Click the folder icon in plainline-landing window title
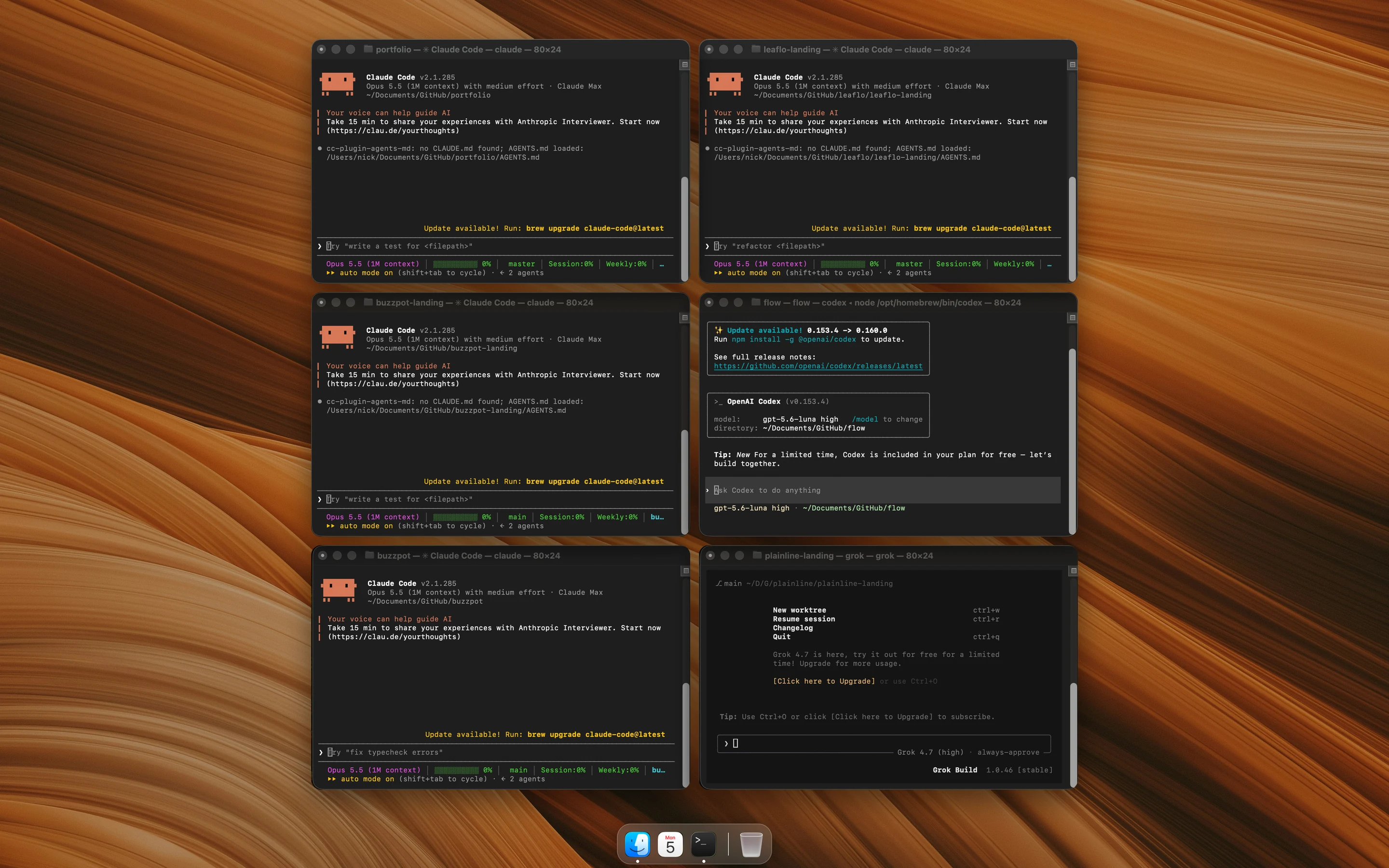Screen dimensions: 1389x868 coord(757,556)
